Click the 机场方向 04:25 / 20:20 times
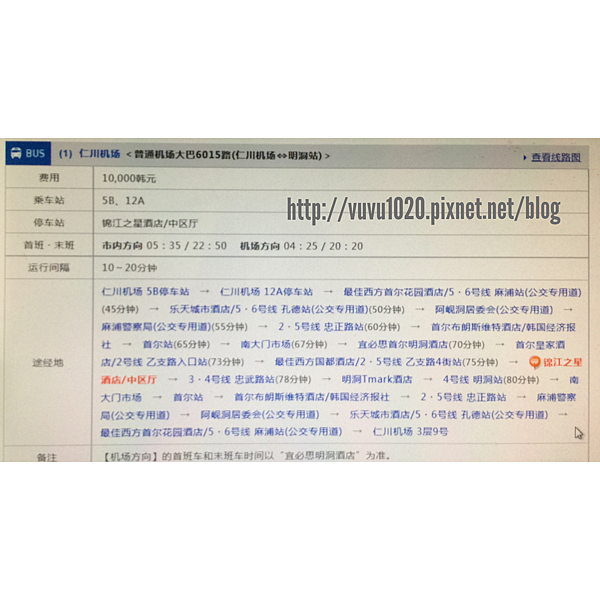 (x=302, y=246)
